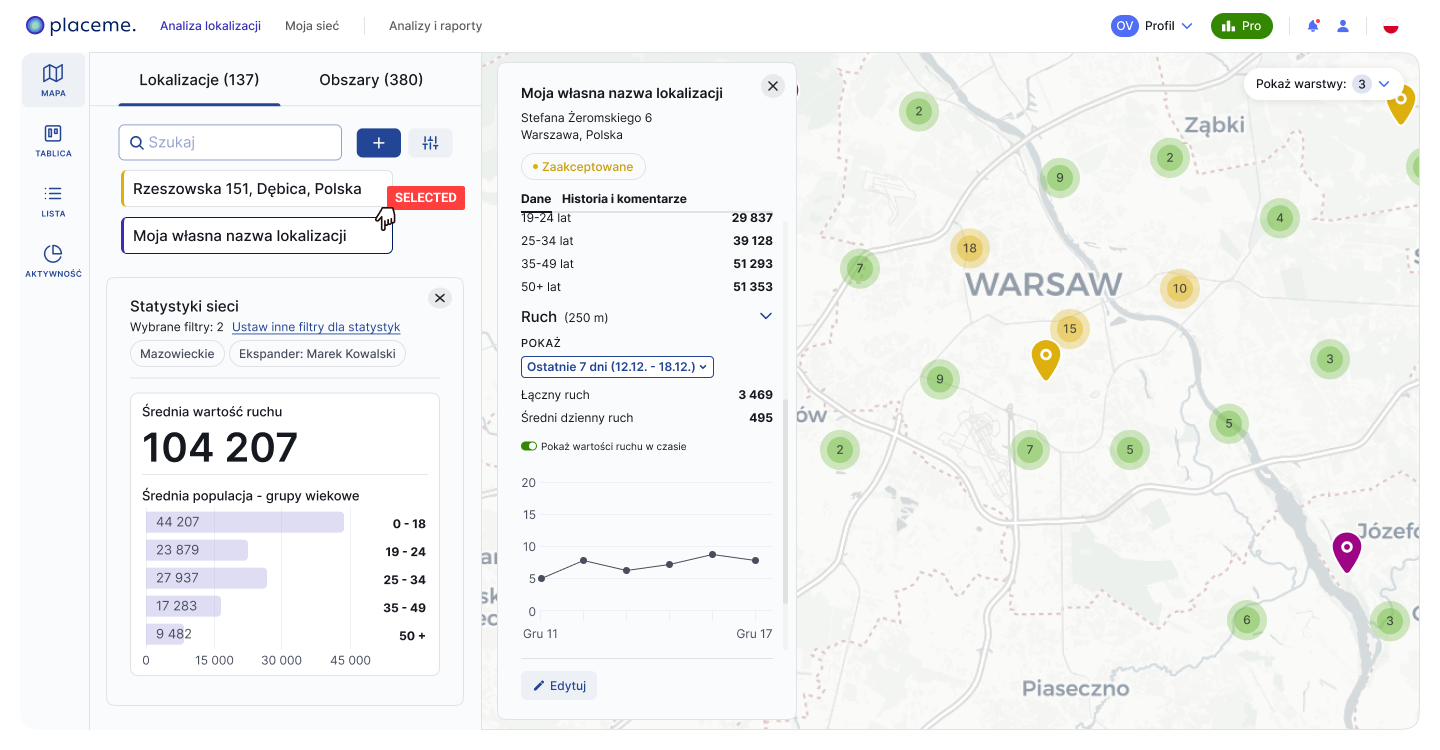
Task: Open 'Ustaw inne filtry dla statystyk' link
Action: click(316, 327)
